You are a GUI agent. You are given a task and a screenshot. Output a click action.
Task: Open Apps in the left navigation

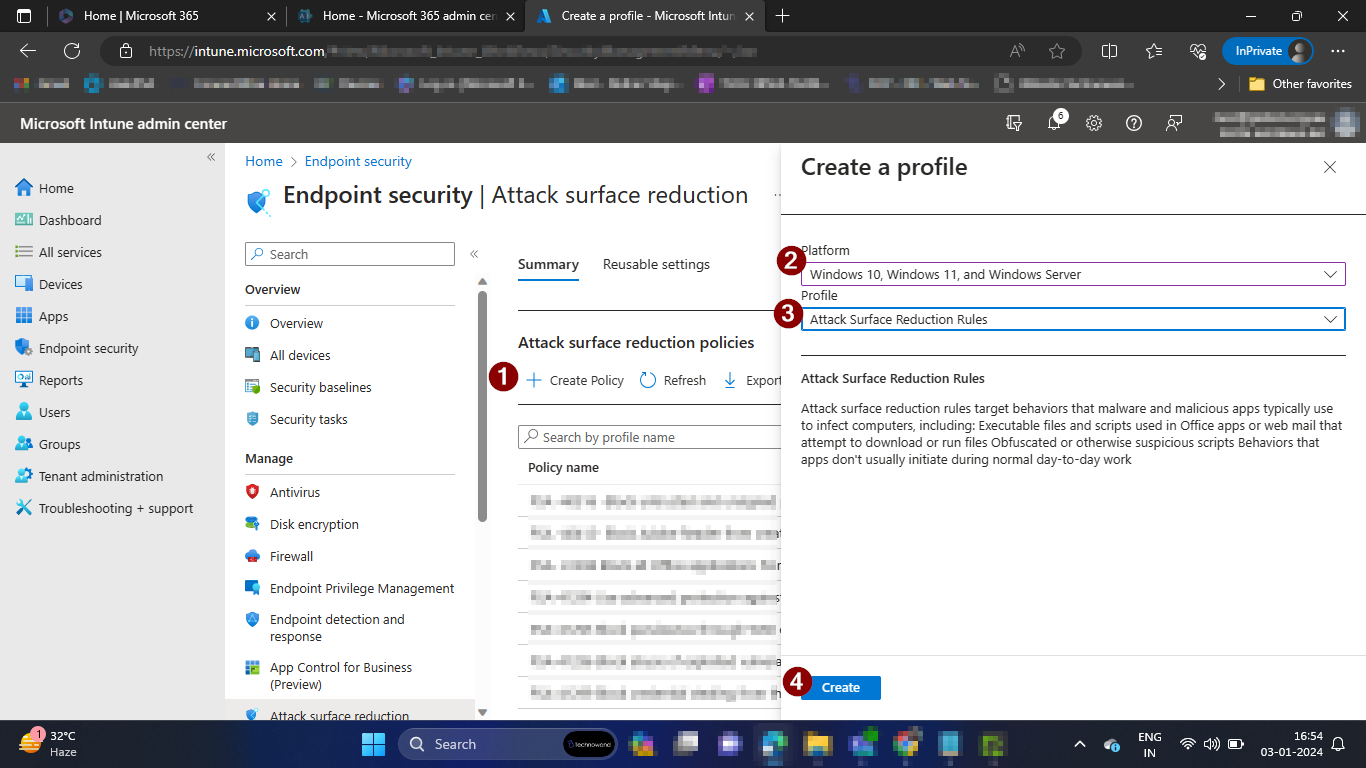pyautogui.click(x=42, y=316)
